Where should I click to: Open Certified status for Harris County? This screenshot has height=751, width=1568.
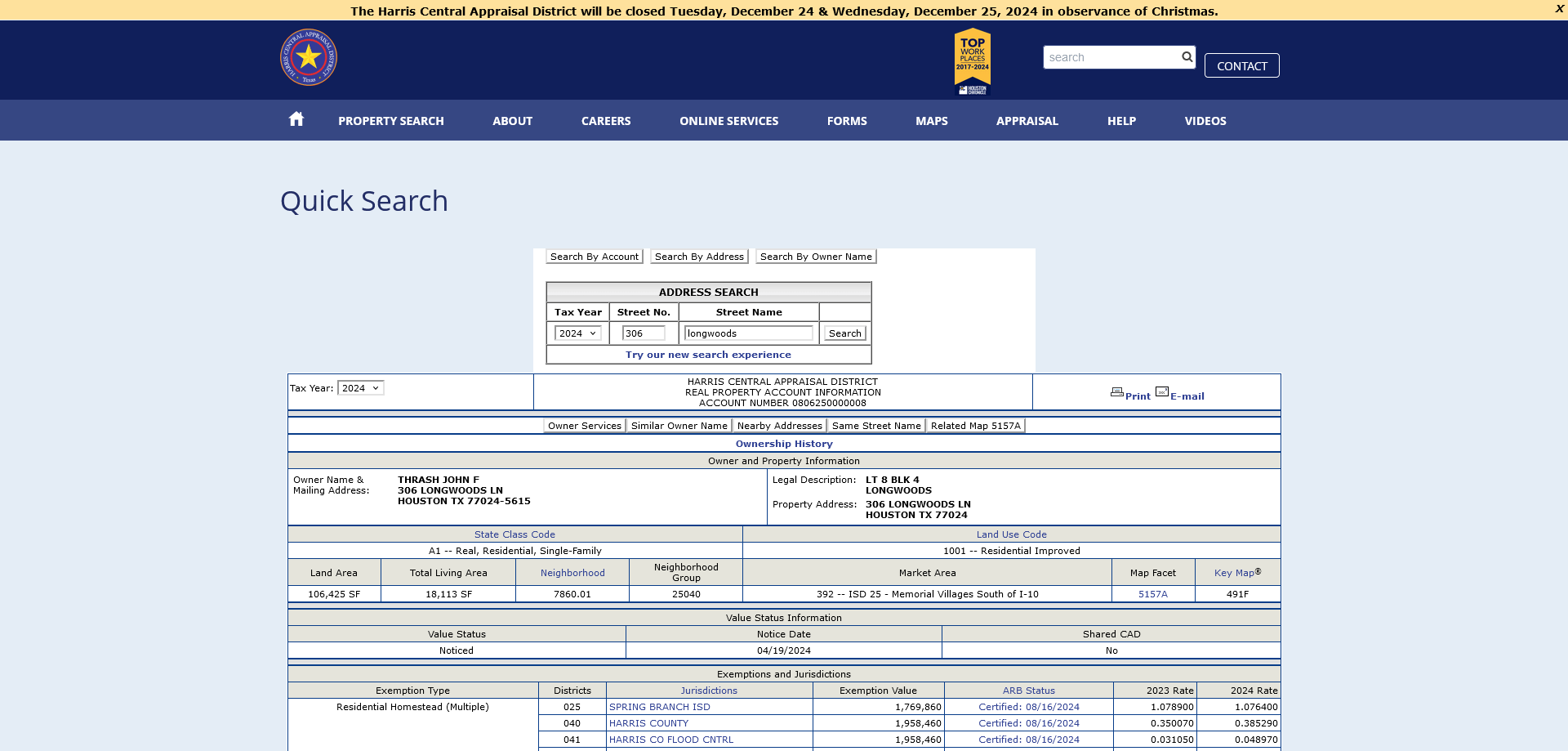pos(1028,723)
